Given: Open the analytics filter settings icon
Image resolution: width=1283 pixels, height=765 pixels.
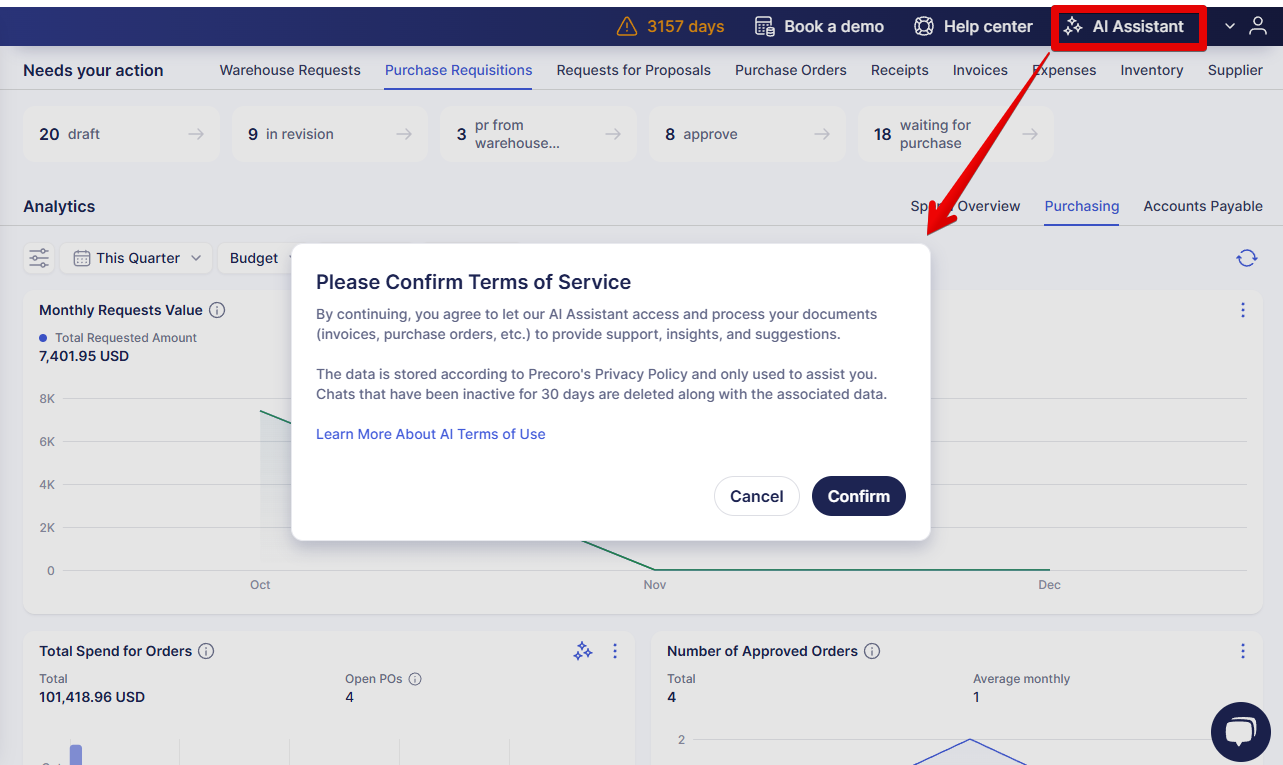Looking at the screenshot, I should tap(39, 258).
